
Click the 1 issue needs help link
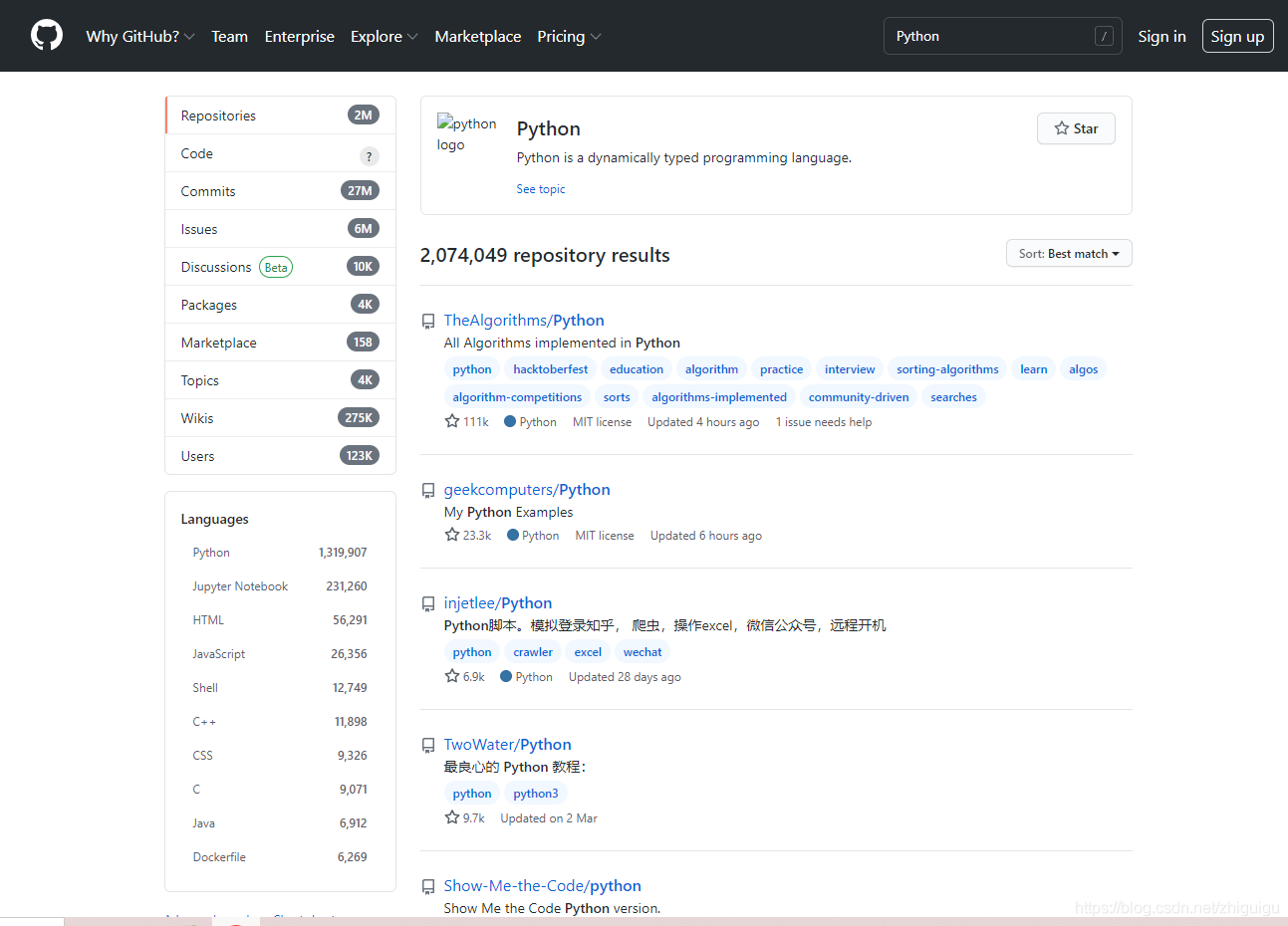(824, 422)
